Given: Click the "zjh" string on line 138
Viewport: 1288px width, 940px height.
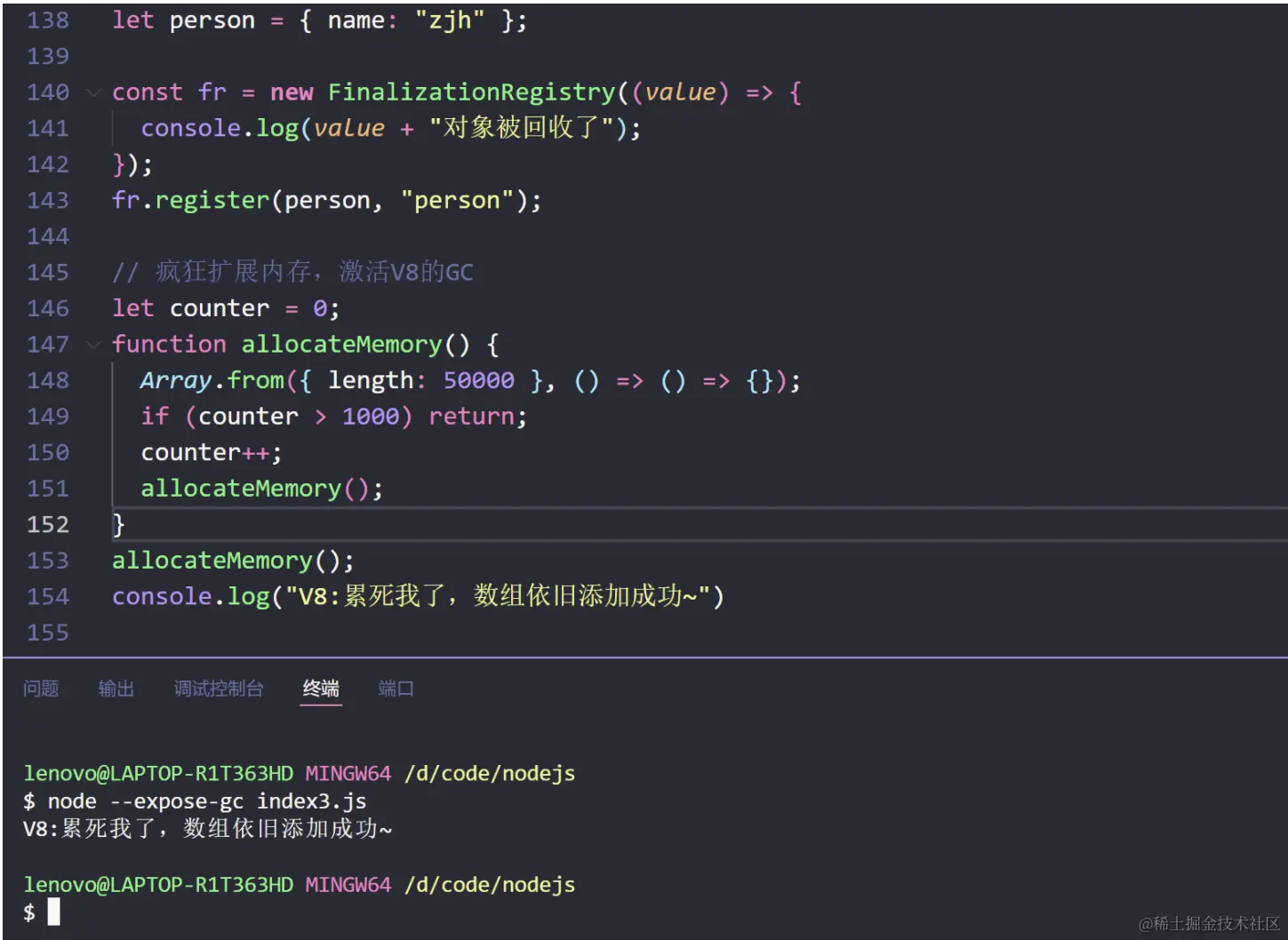Looking at the screenshot, I should [450, 20].
